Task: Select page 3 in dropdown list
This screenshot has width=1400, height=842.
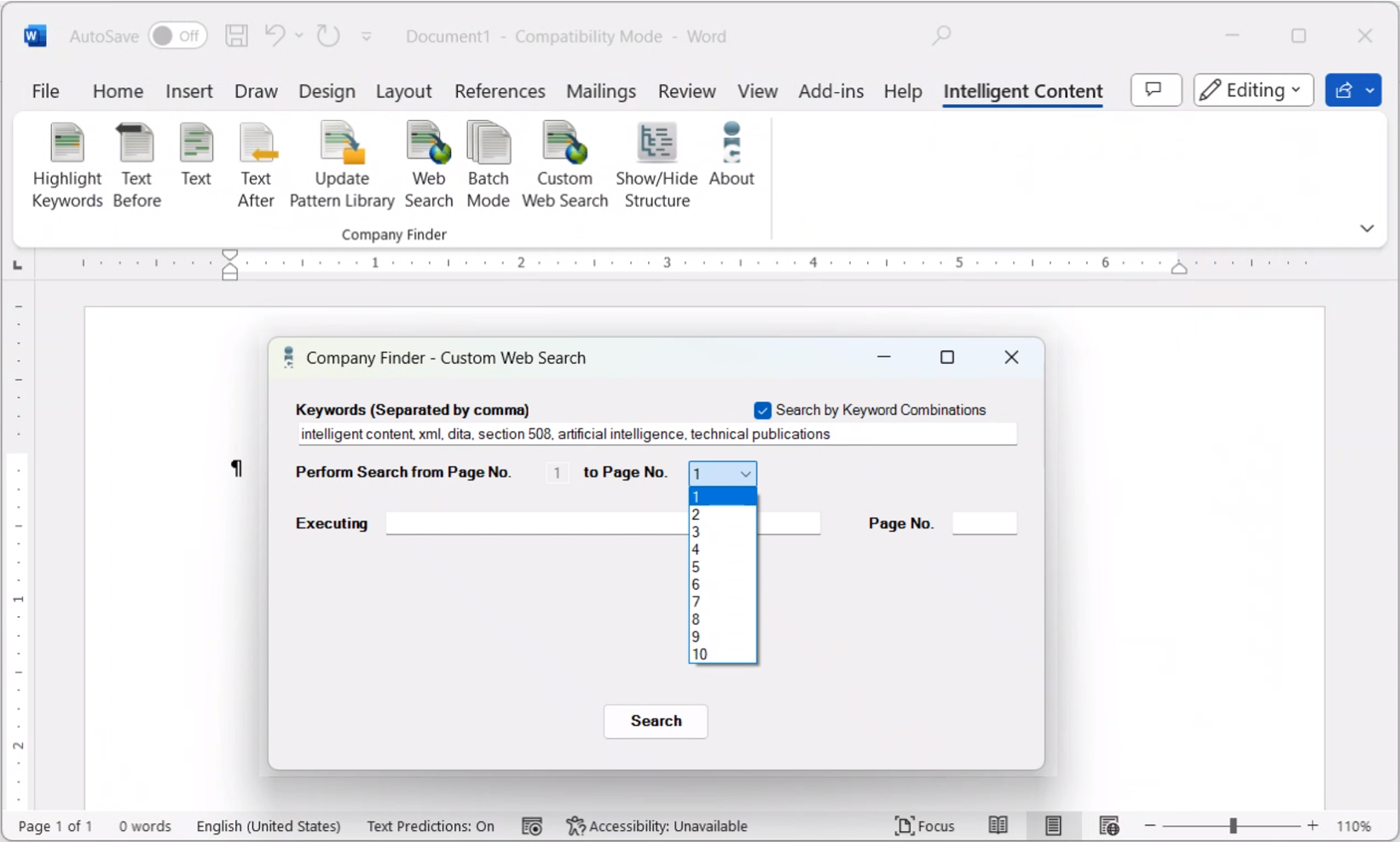Action: point(722,533)
